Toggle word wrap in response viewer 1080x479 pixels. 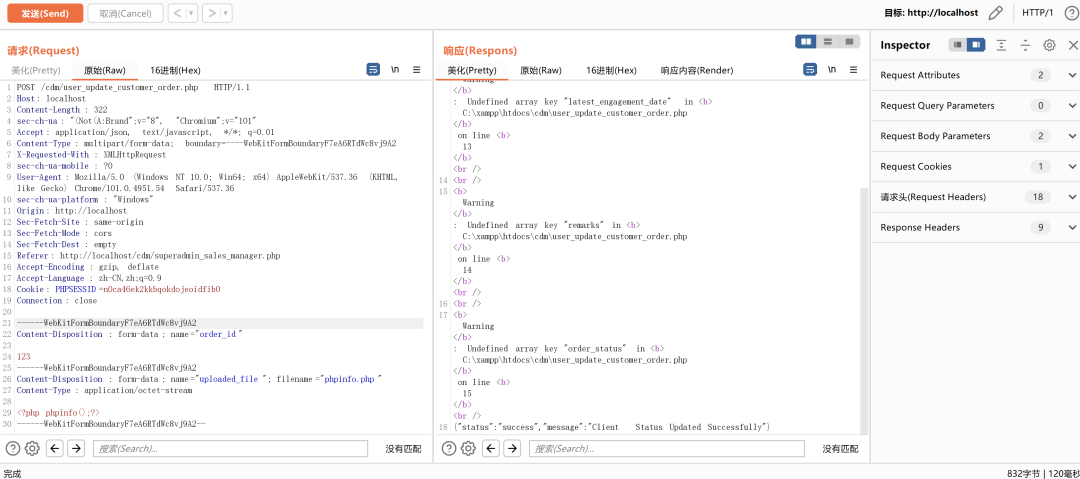[x=811, y=70]
